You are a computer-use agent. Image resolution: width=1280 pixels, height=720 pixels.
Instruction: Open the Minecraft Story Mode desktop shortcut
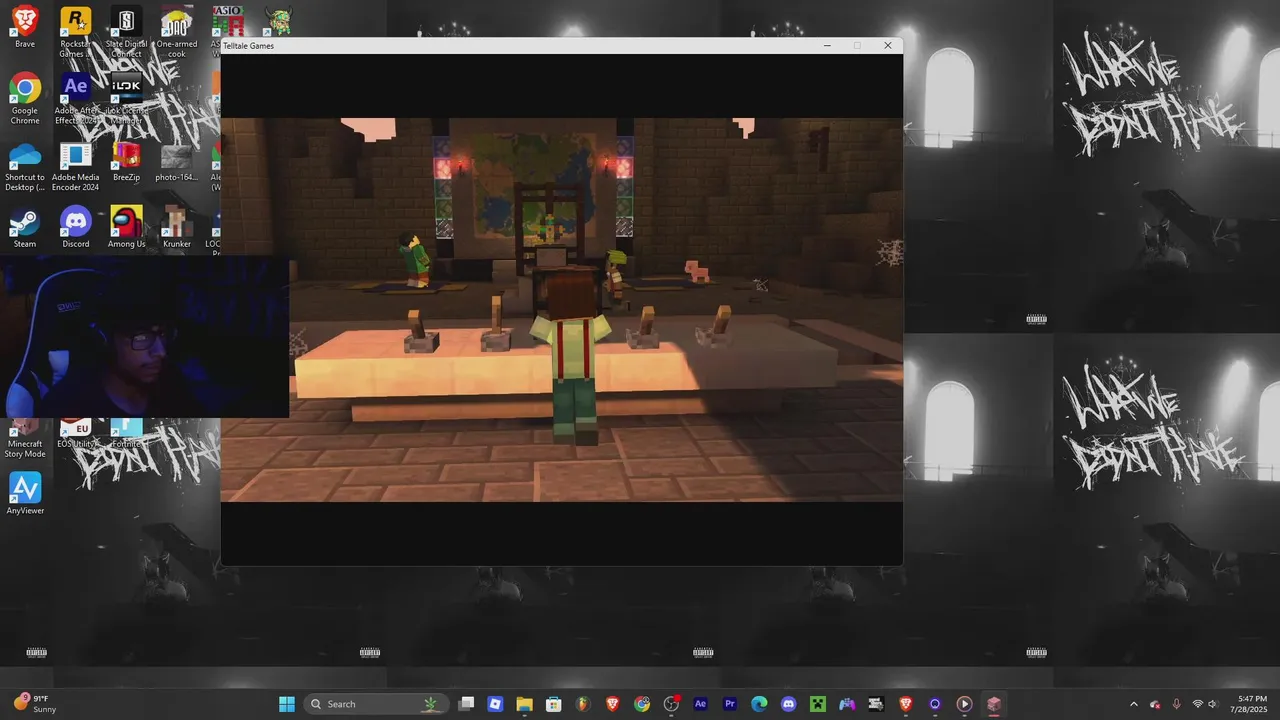click(x=25, y=439)
